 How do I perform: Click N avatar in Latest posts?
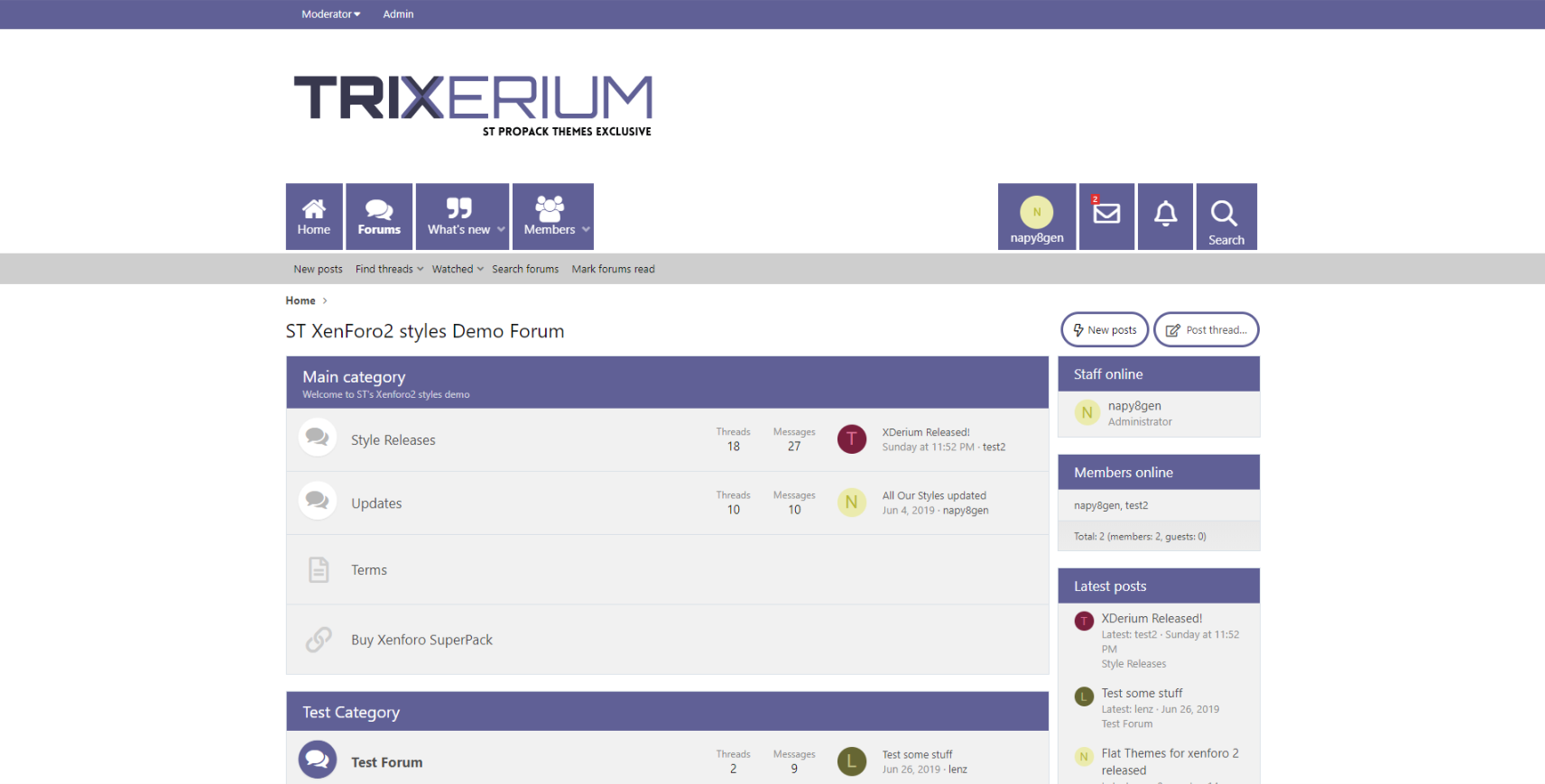tap(1085, 757)
